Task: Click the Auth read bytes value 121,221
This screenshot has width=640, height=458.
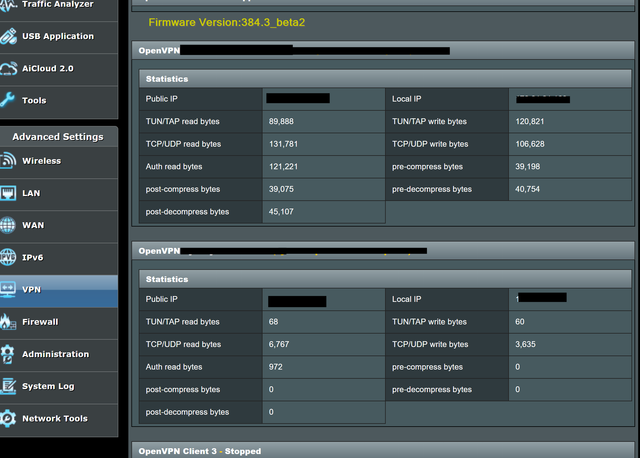Action: pyautogui.click(x=283, y=167)
